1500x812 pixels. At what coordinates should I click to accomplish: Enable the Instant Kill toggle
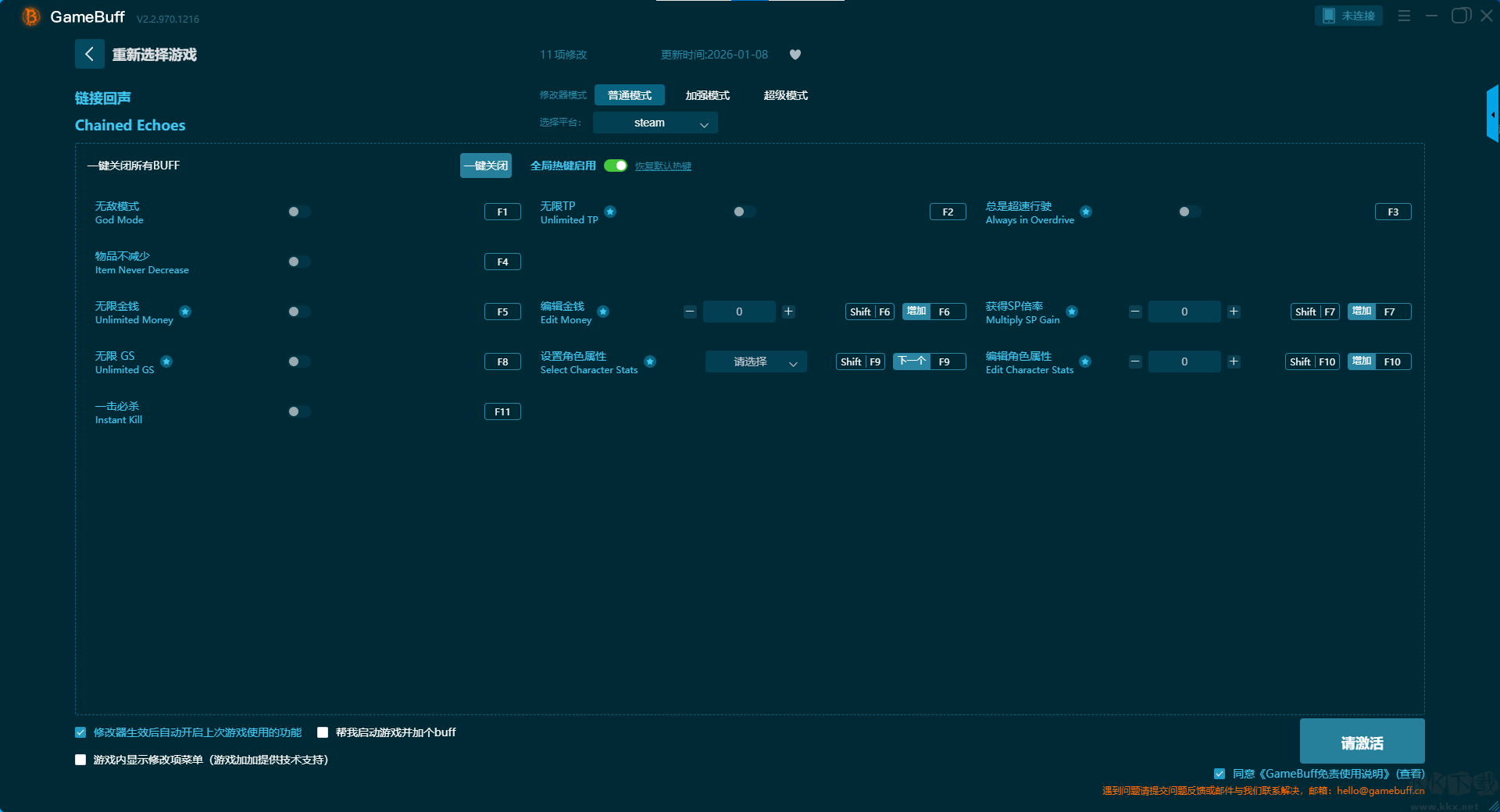298,411
